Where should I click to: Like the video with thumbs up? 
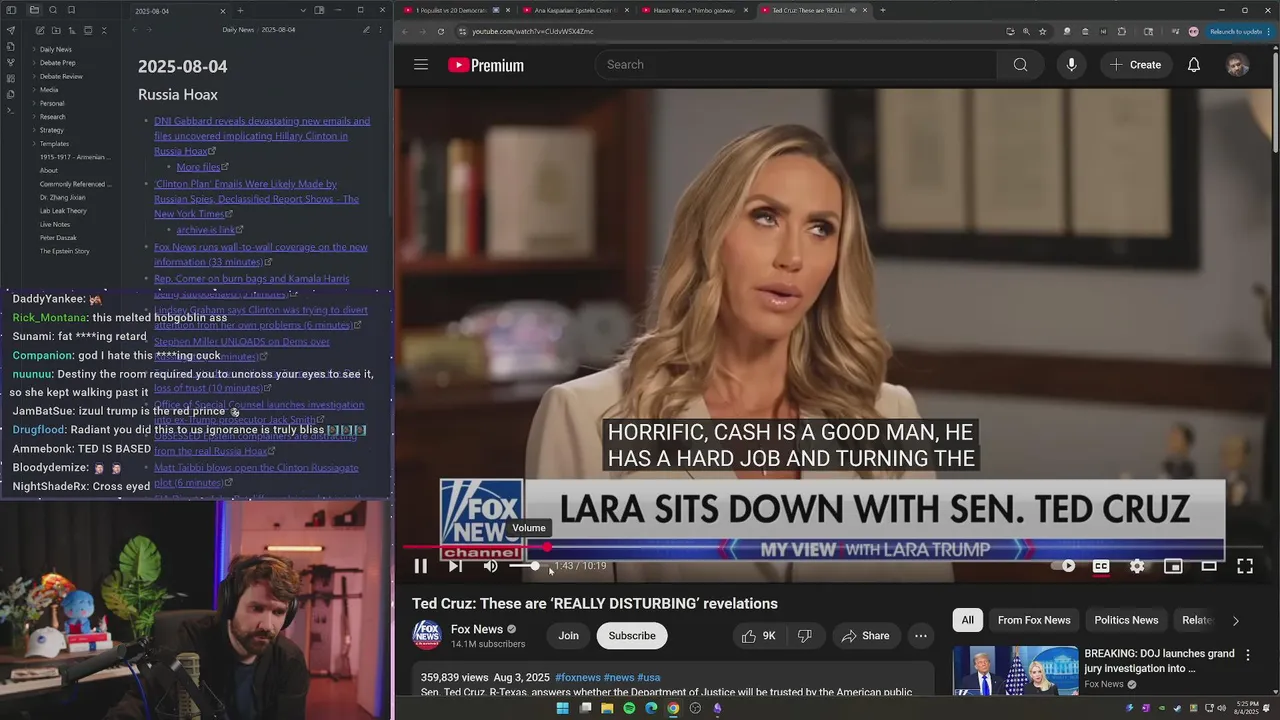click(x=758, y=636)
